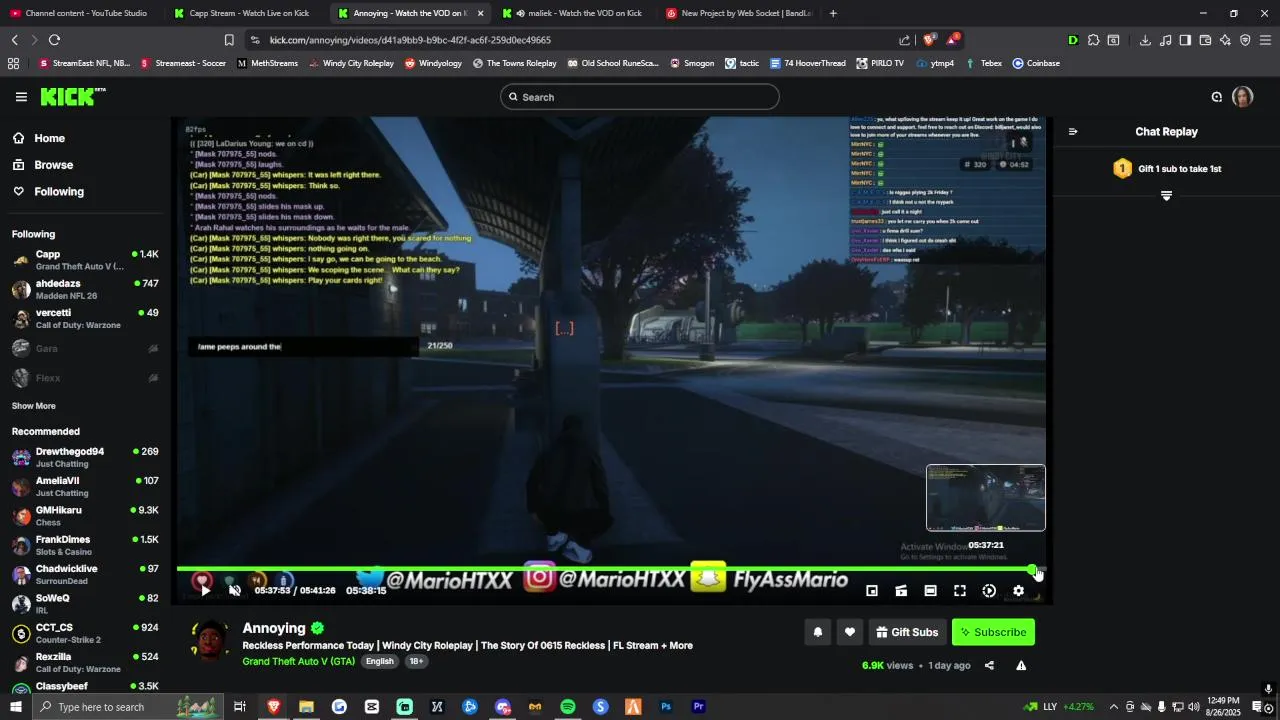Open the Kick messages icon near avatar

coord(1217,97)
